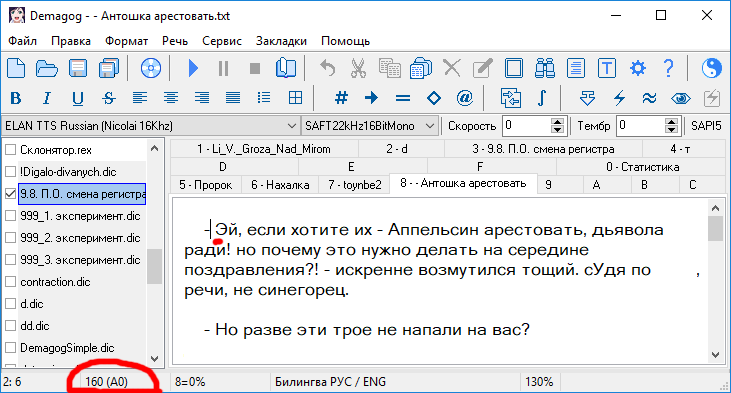Open the Закладки menu
This screenshot has height=393, width=731.
pyautogui.click(x=281, y=41)
